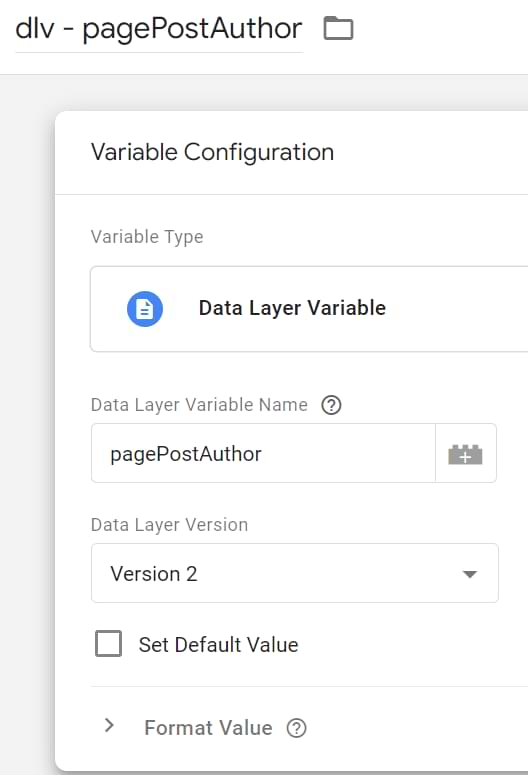
Task: Select the Version 2 text in the dropdown
Action: tap(154, 574)
